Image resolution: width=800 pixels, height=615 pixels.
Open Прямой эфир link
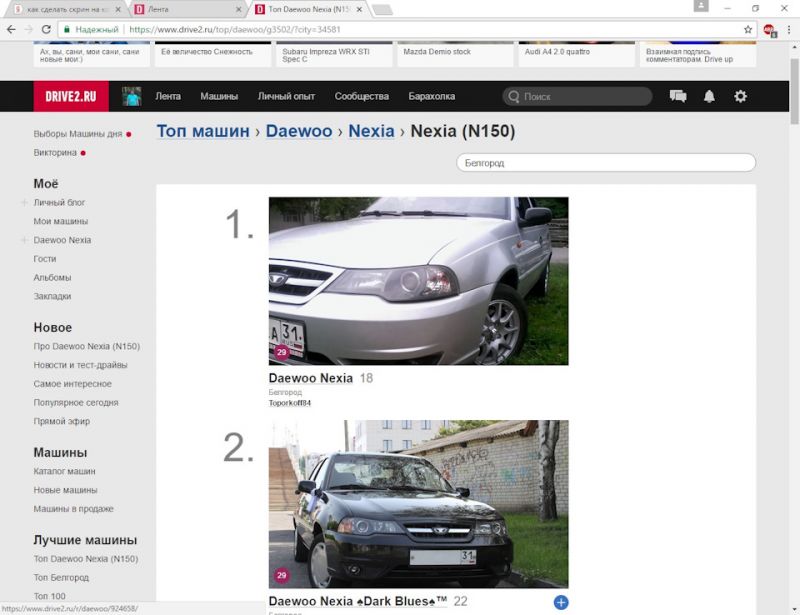62,421
